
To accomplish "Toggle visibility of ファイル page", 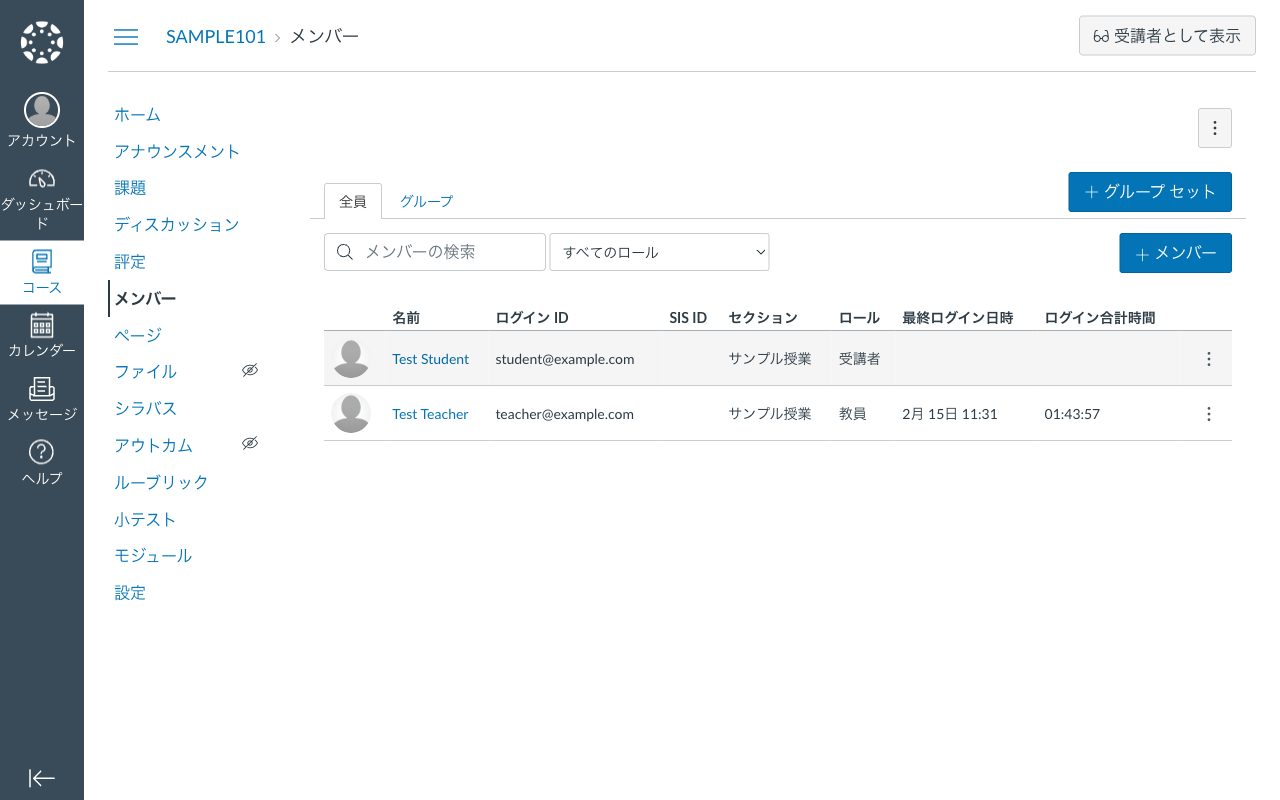I will (x=250, y=369).
